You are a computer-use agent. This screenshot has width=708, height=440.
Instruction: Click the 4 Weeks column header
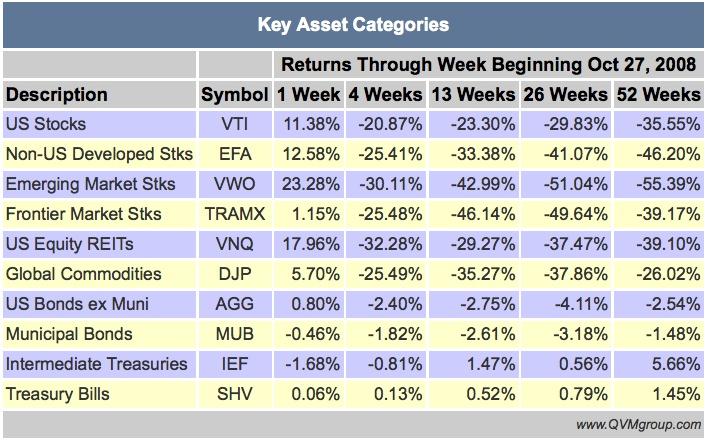(x=384, y=96)
